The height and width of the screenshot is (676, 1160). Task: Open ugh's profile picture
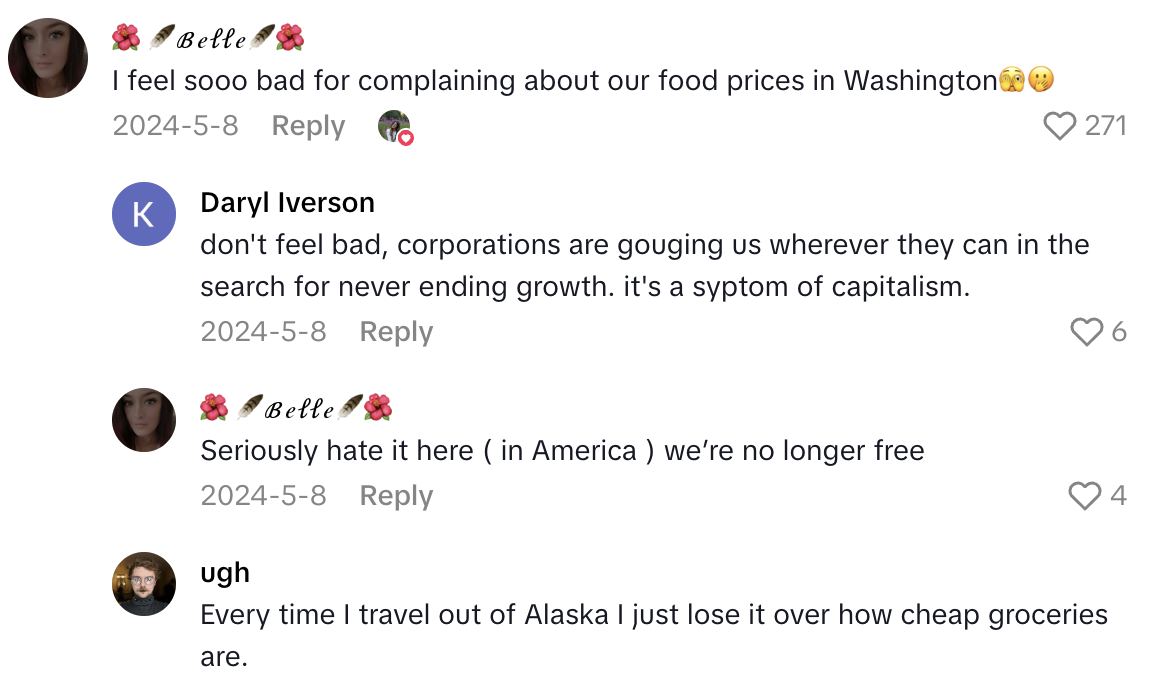(144, 583)
